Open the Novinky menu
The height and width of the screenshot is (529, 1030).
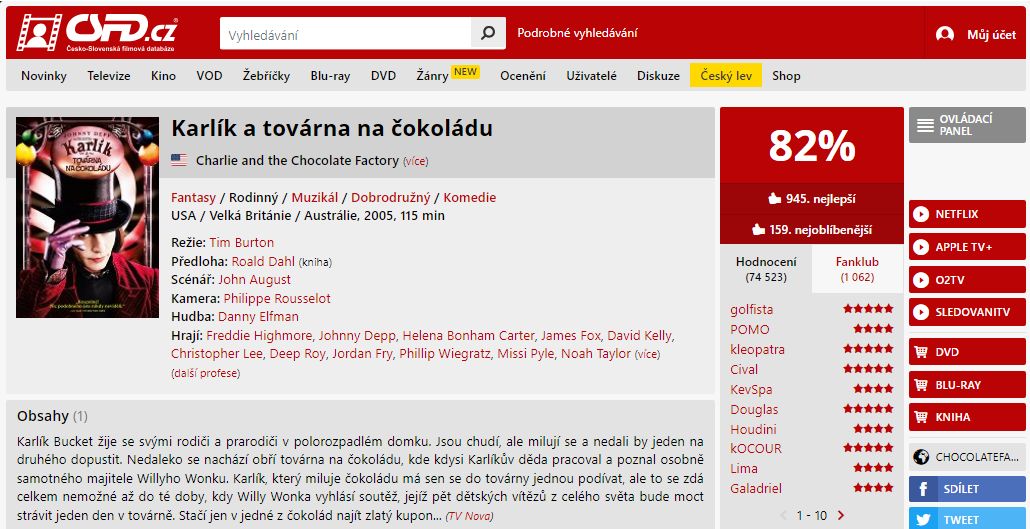(44, 76)
